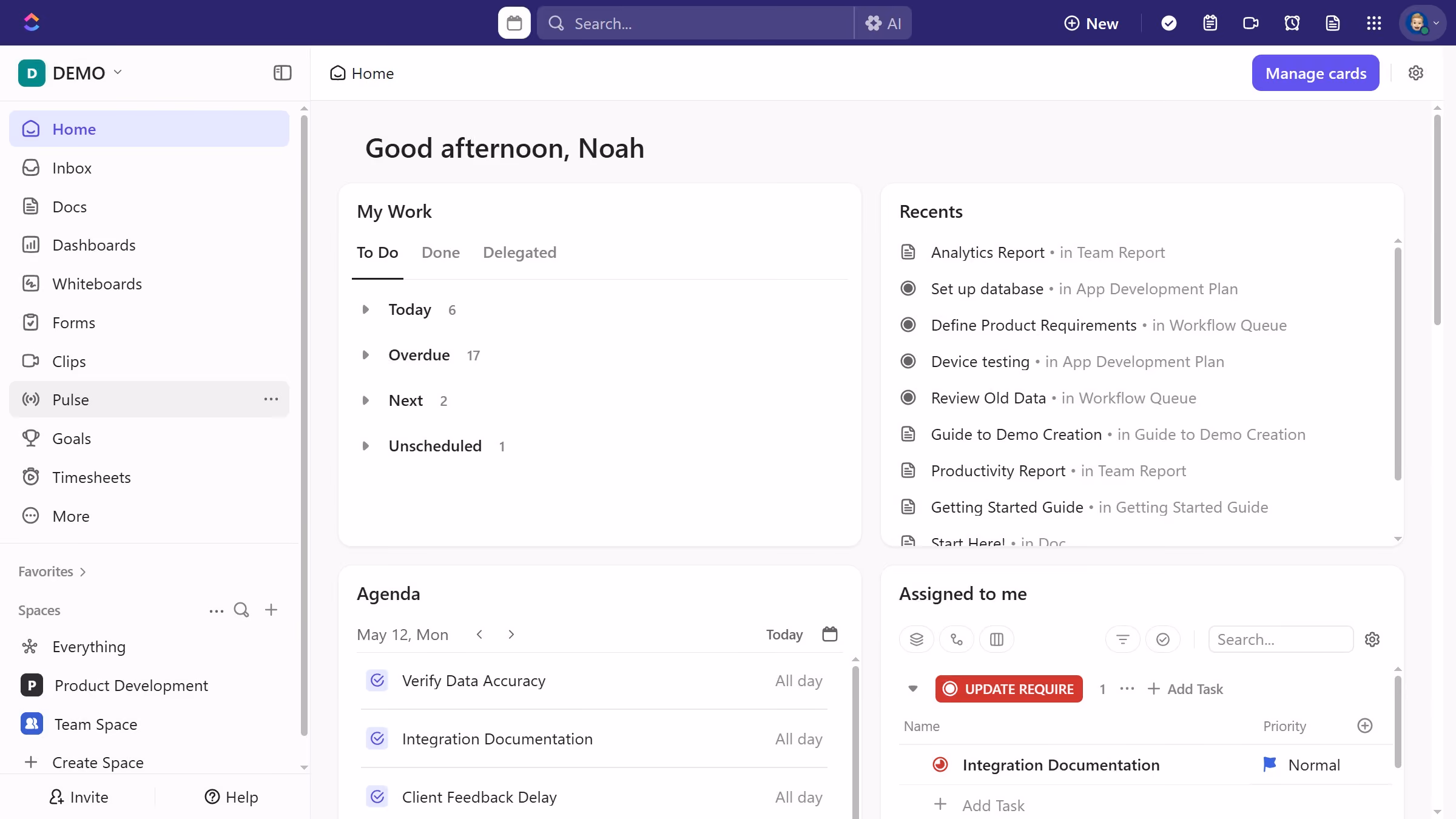Viewport: 1456px width, 819px height.
Task: Click the global Search field
Action: pos(695,23)
